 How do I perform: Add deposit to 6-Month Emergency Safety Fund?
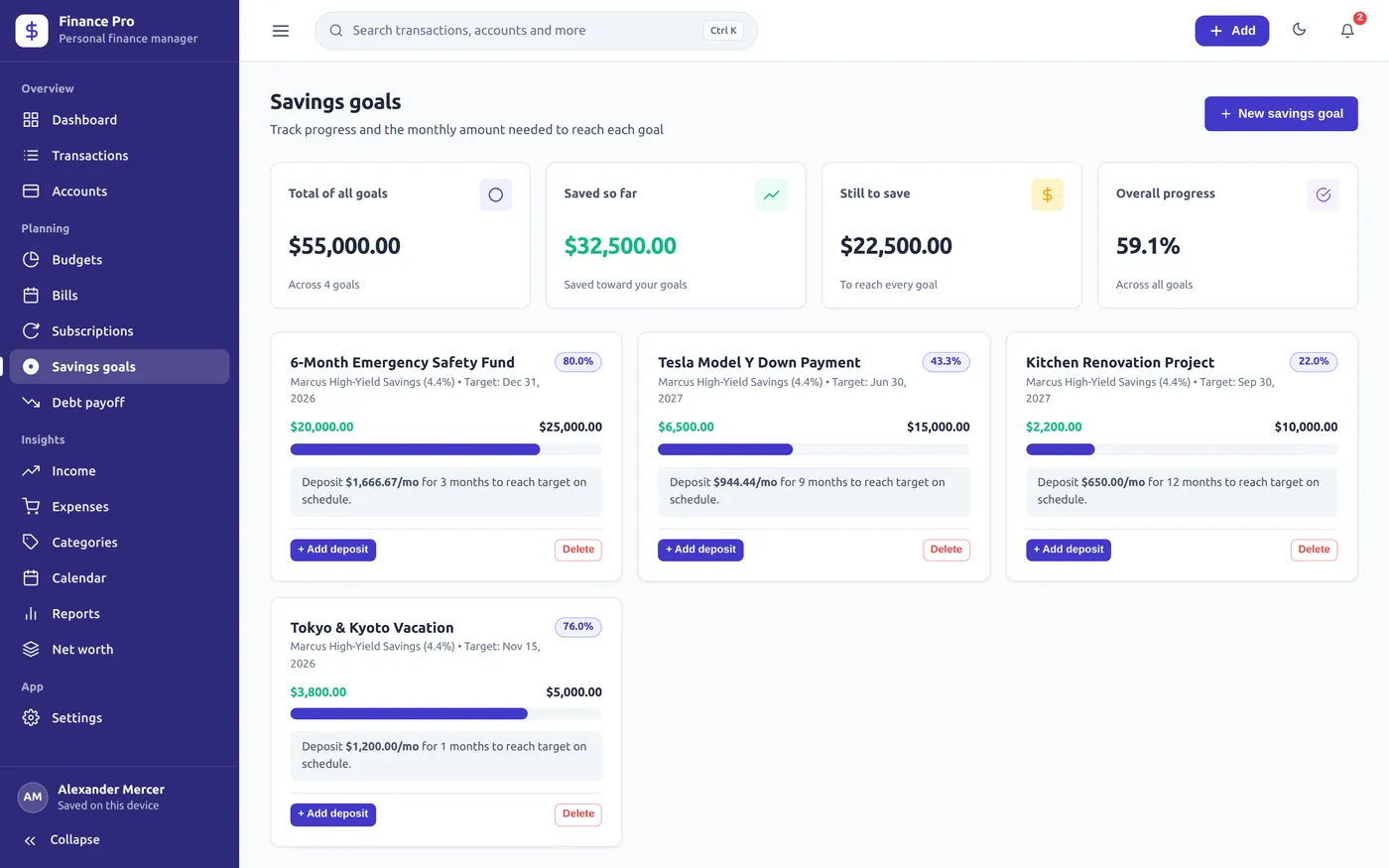click(x=333, y=550)
